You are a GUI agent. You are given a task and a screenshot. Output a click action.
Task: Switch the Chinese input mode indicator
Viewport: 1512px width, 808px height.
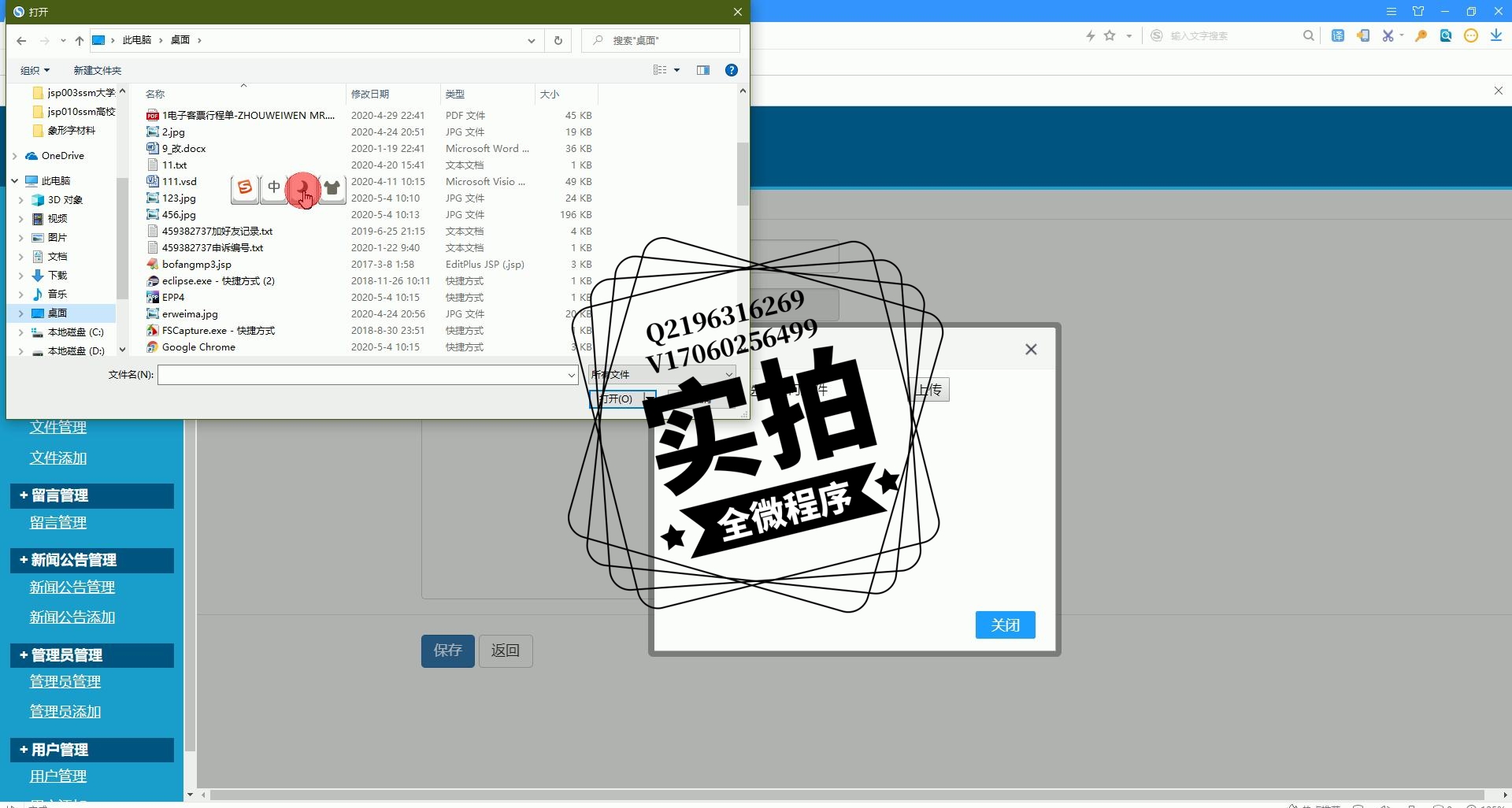coord(274,187)
